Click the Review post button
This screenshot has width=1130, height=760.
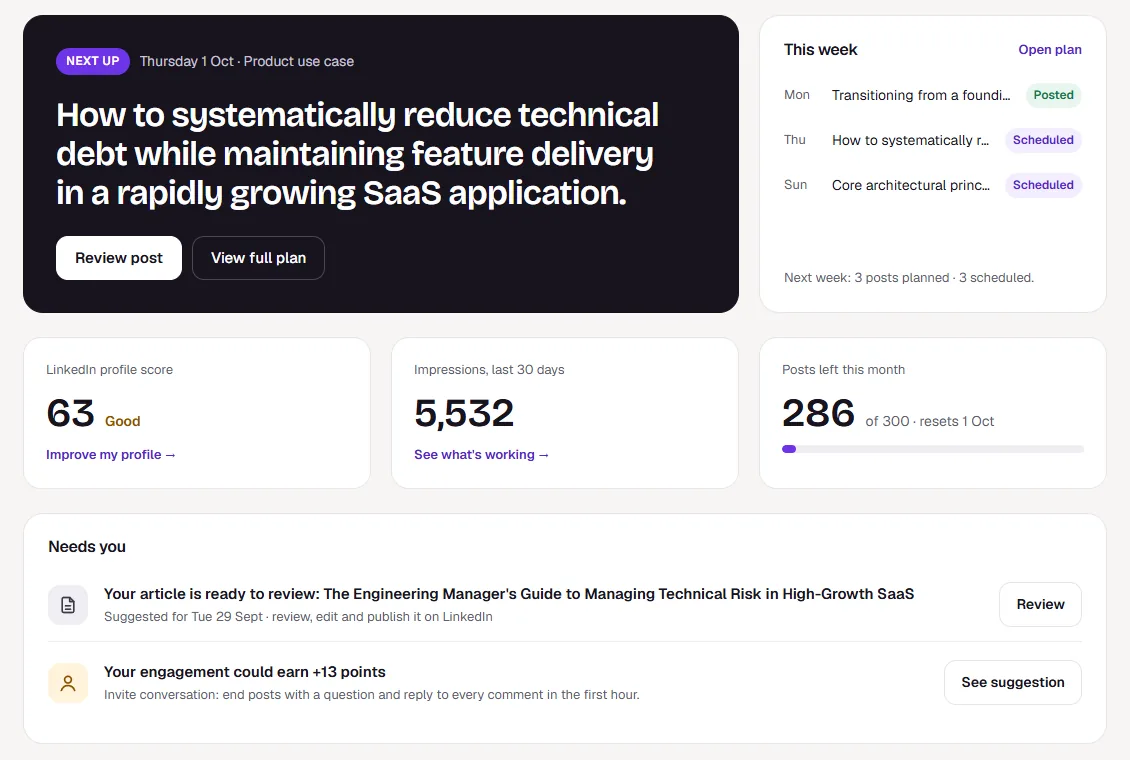click(x=119, y=258)
